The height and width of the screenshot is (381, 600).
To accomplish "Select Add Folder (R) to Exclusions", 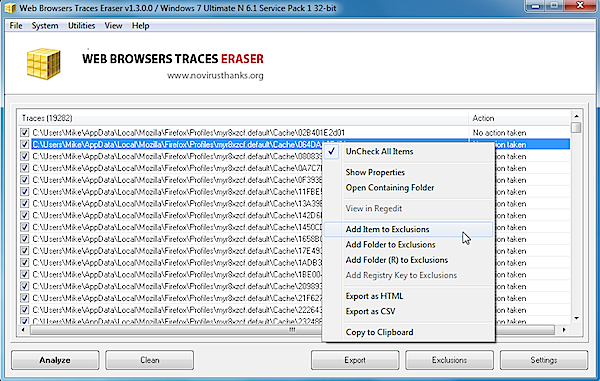I will coord(408,260).
